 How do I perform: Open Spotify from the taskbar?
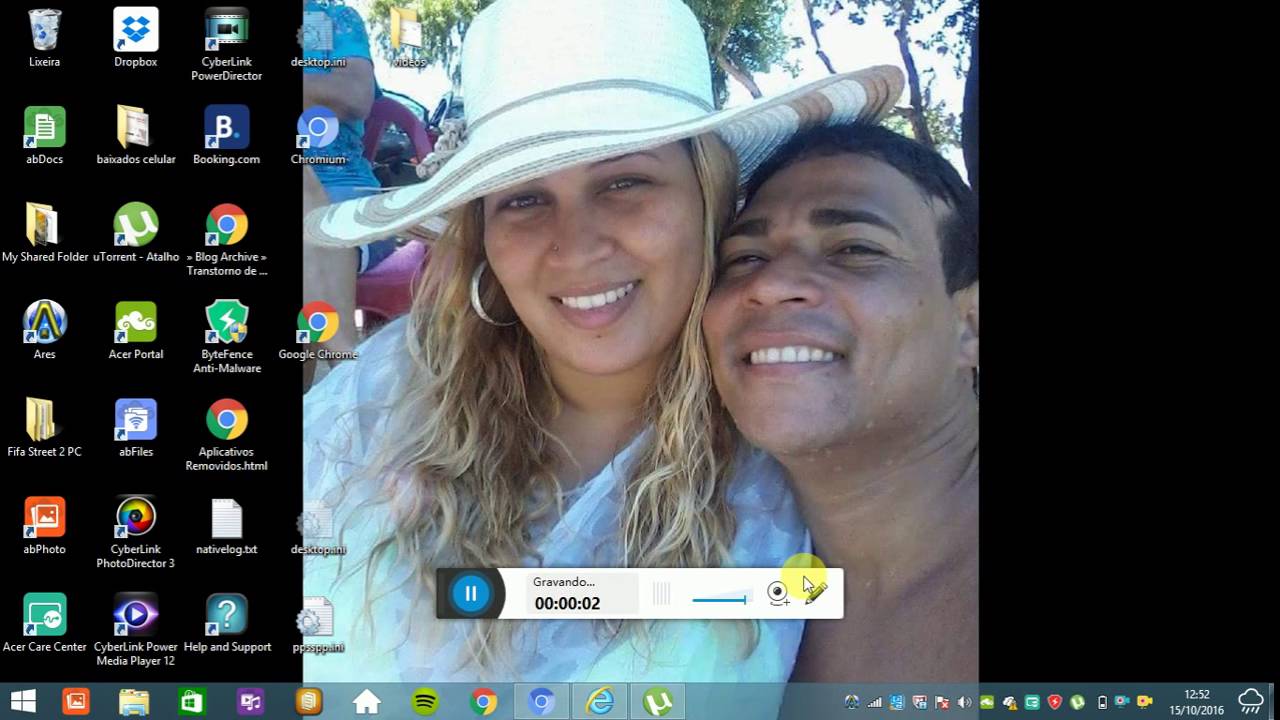pyautogui.click(x=425, y=702)
